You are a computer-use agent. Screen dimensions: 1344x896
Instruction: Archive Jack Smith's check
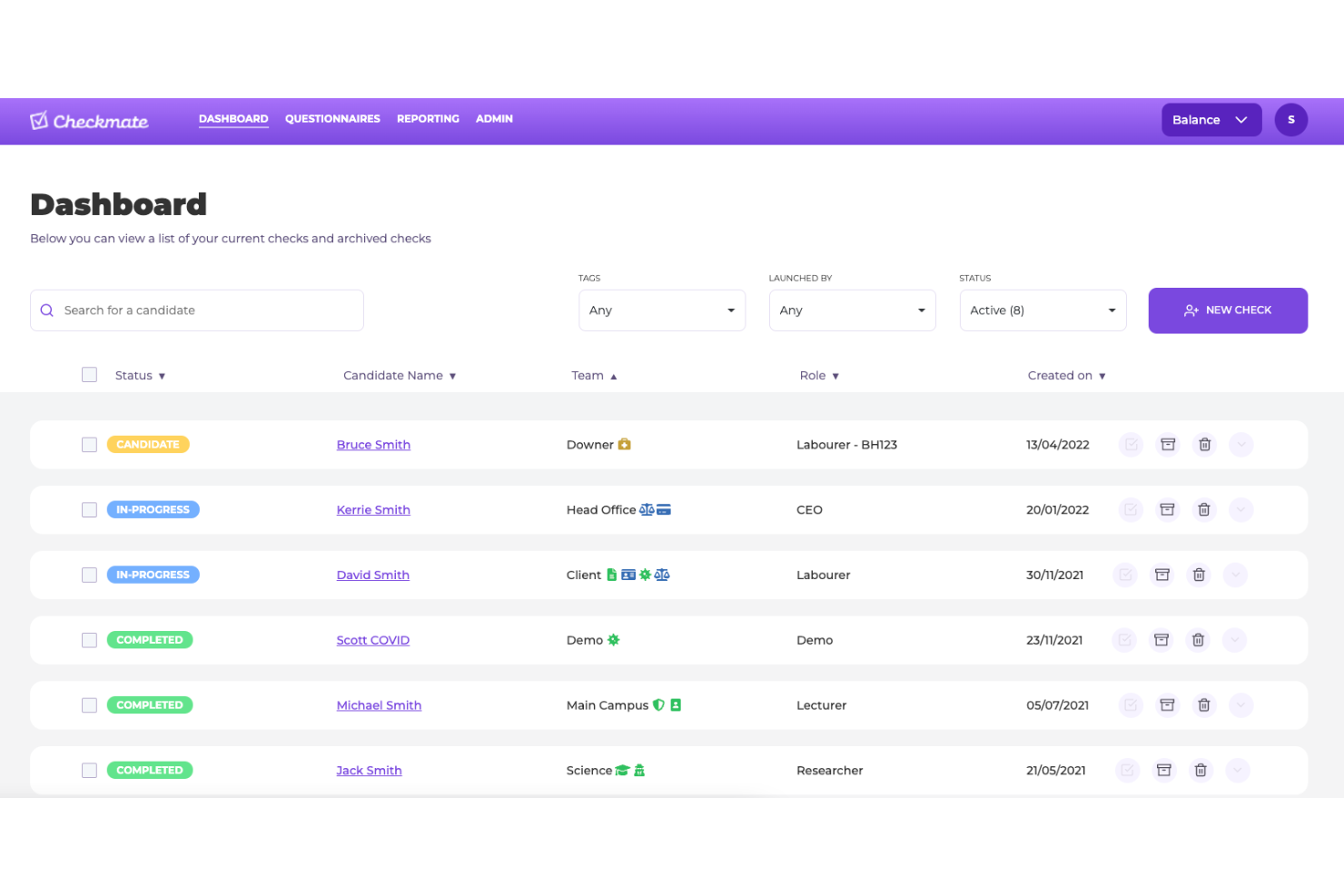click(x=1163, y=771)
